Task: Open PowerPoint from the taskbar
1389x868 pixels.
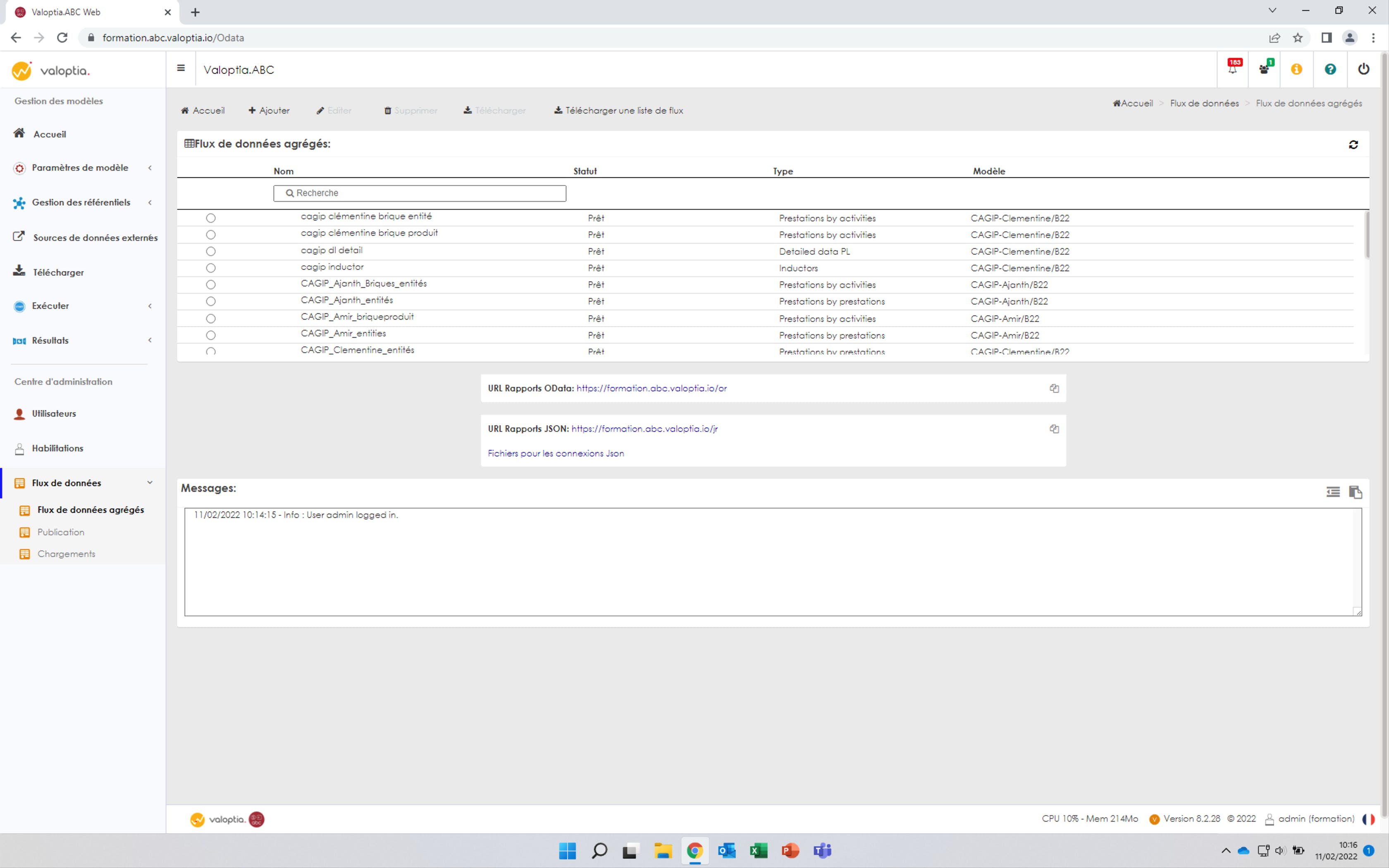Action: click(x=790, y=850)
